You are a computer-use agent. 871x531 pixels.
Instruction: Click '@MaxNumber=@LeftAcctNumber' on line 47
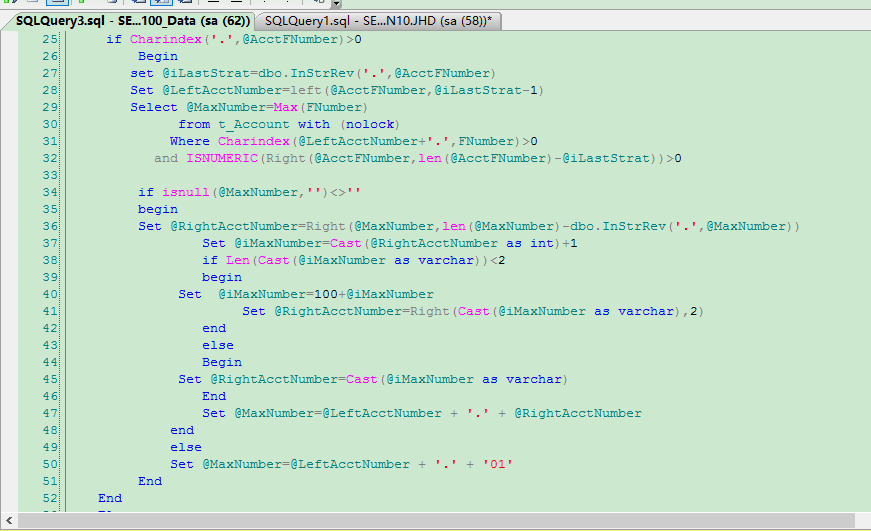(338, 413)
